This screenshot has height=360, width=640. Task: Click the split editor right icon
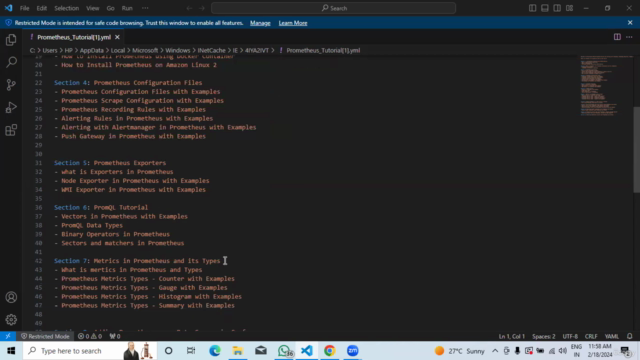pos(617,37)
